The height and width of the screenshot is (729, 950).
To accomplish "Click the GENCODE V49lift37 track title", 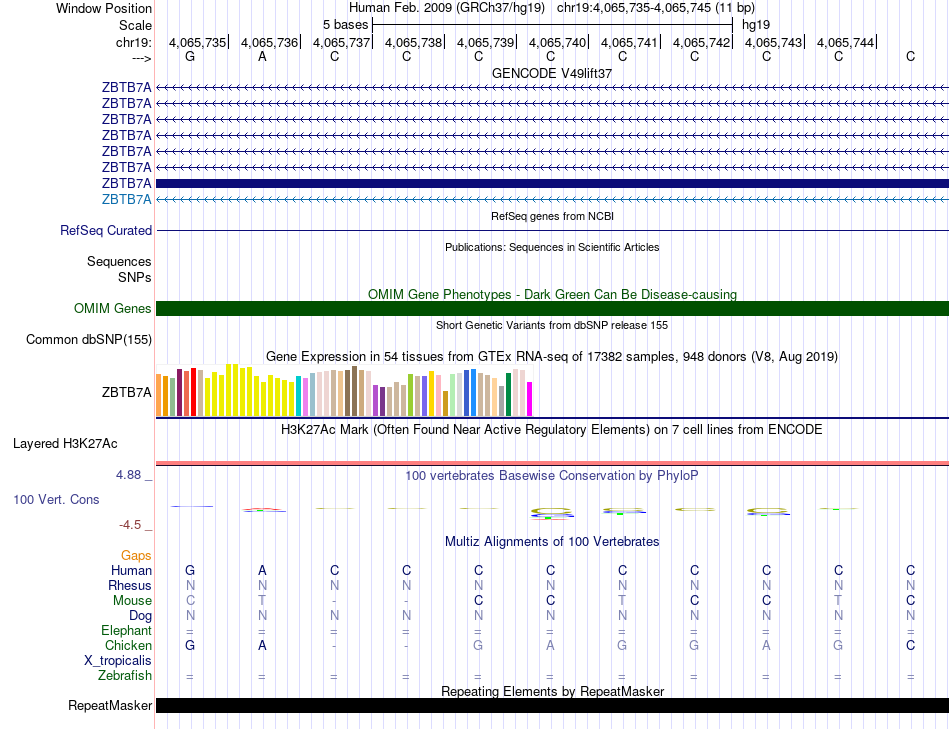I will pyautogui.click(x=552, y=73).
